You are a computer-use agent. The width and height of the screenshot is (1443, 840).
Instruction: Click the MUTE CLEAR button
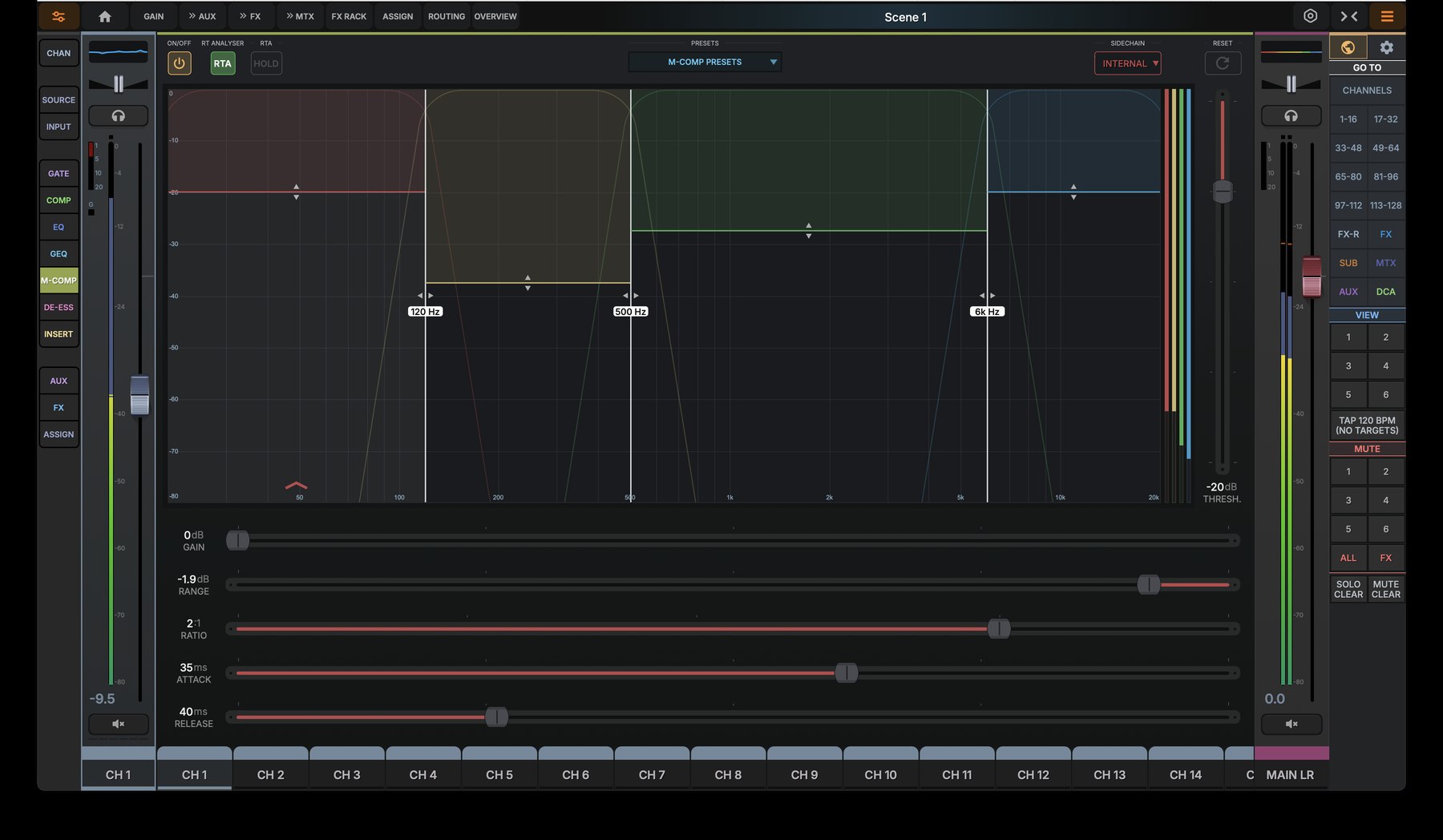coord(1385,589)
